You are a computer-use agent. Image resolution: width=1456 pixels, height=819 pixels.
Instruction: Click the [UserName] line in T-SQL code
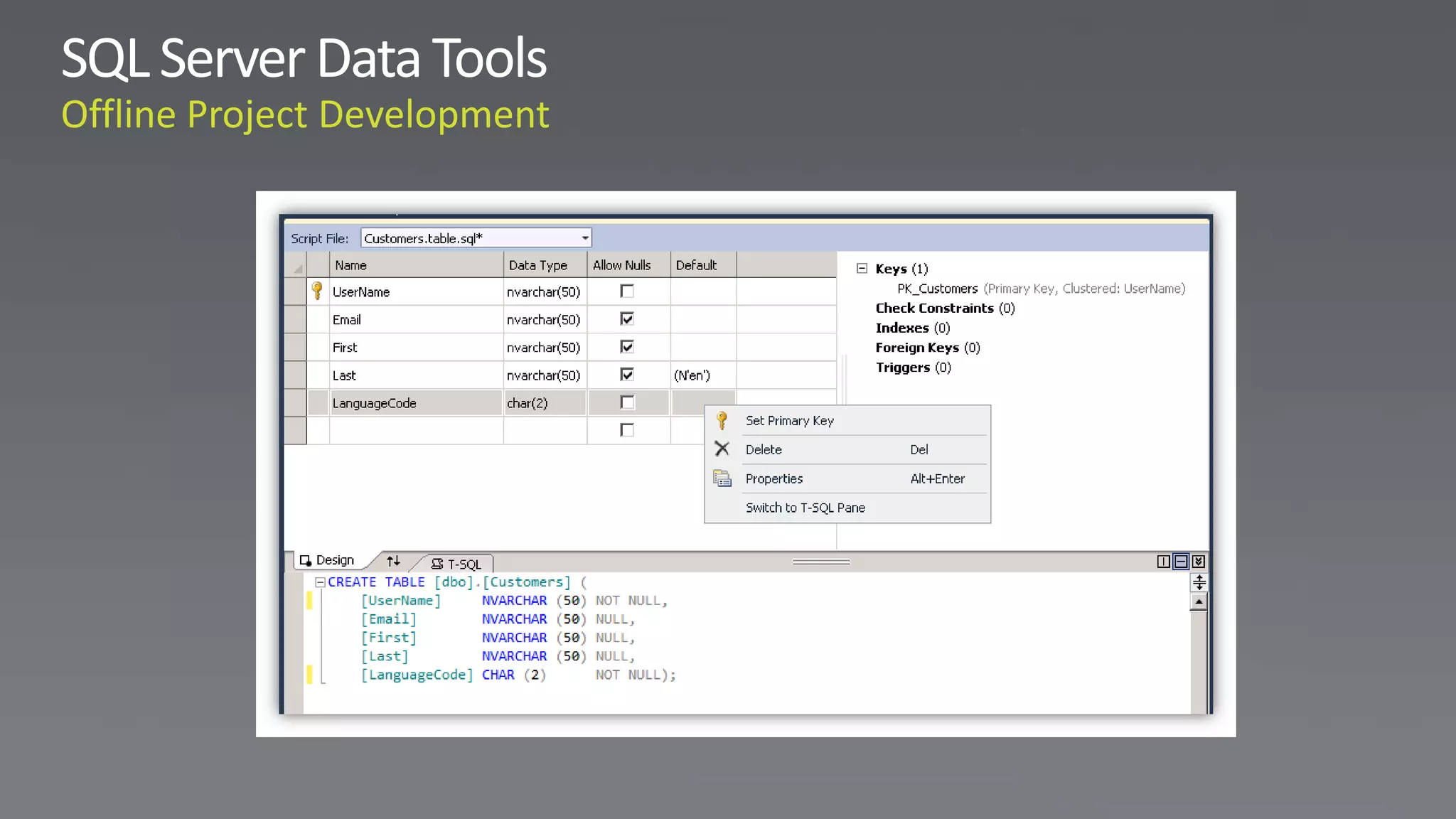[x=514, y=601]
